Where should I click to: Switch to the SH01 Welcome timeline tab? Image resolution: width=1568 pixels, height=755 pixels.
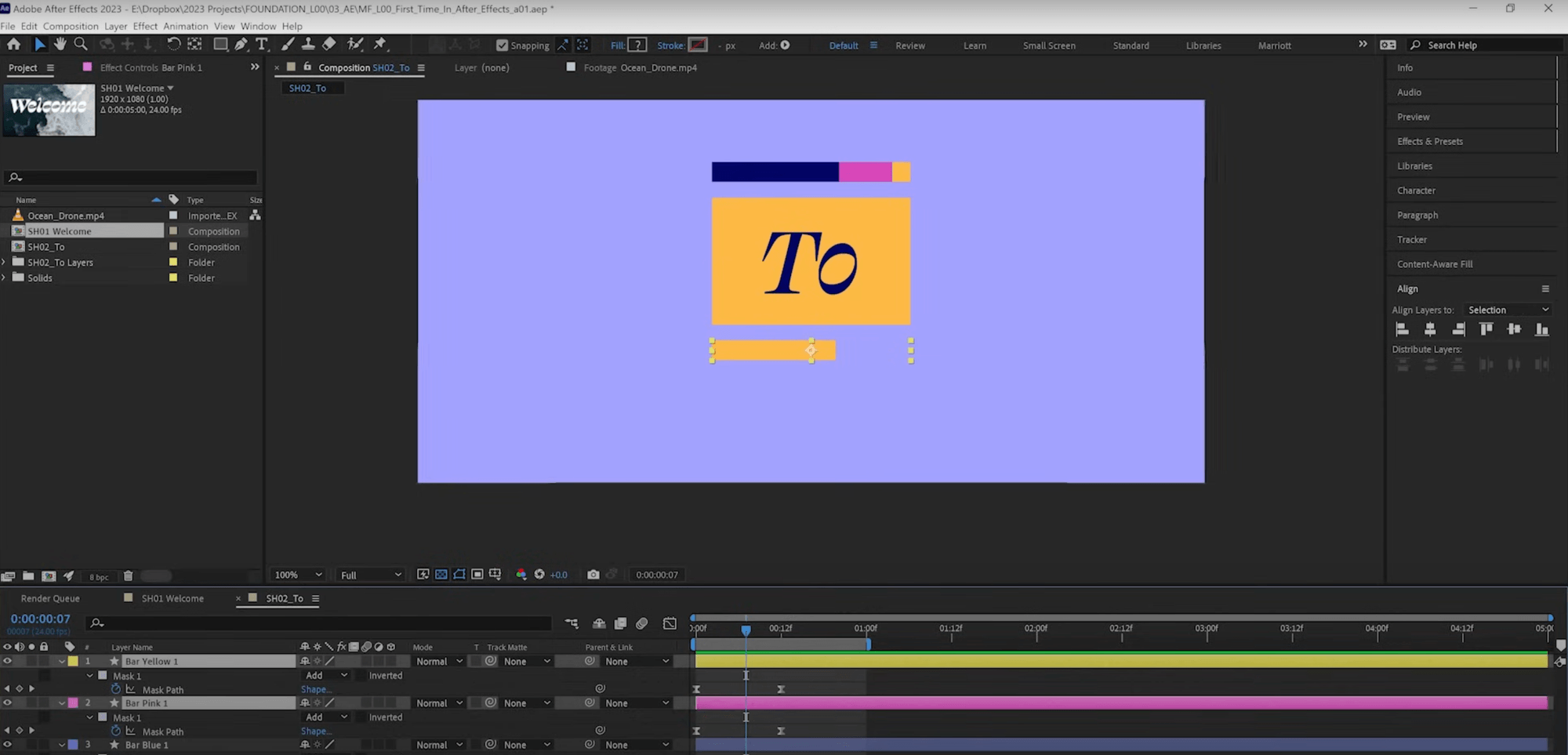click(172, 598)
